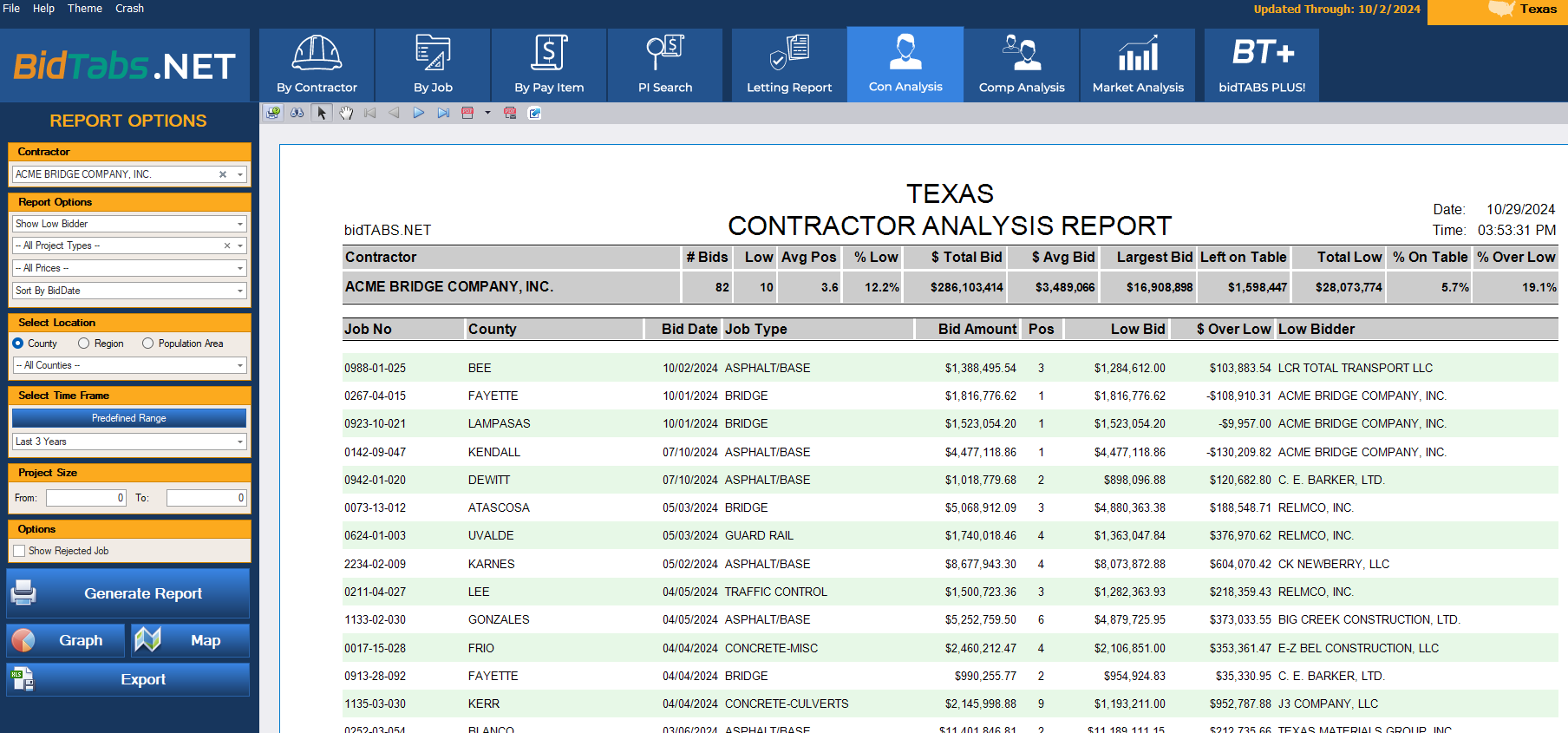
Task: Clear the ACME BRIDGE COMPANY contractor field
Action: click(223, 174)
